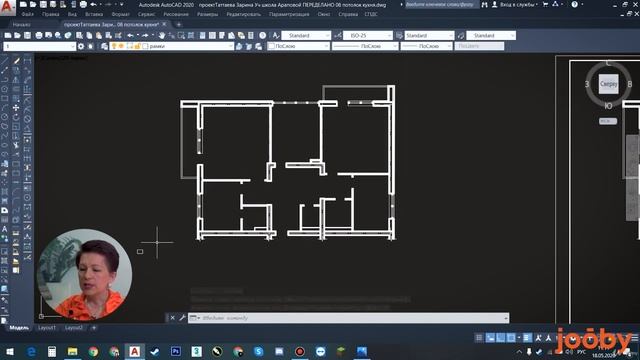The height and width of the screenshot is (360, 640).
Task: Select the Pan hand tool
Action: pos(162,36)
